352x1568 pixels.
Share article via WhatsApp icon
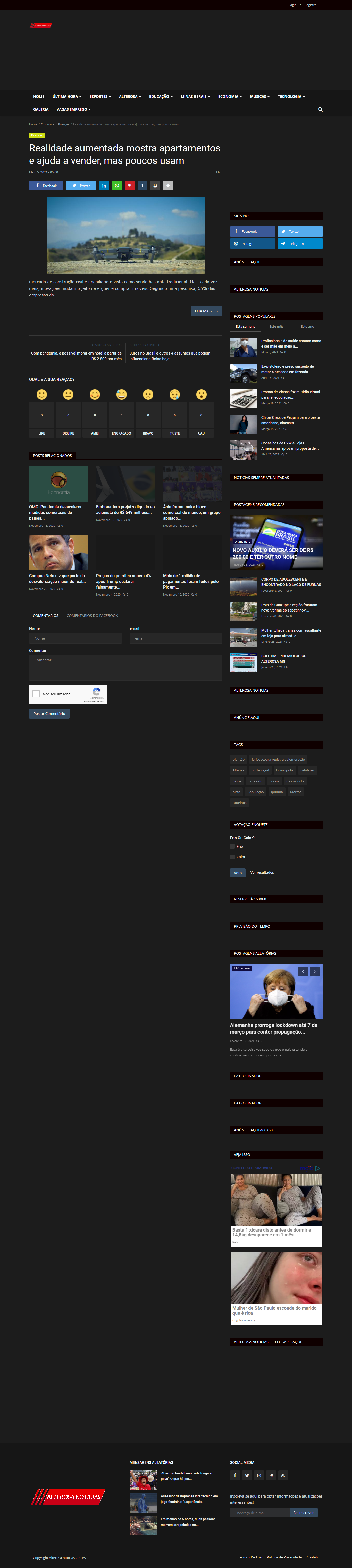click(117, 186)
